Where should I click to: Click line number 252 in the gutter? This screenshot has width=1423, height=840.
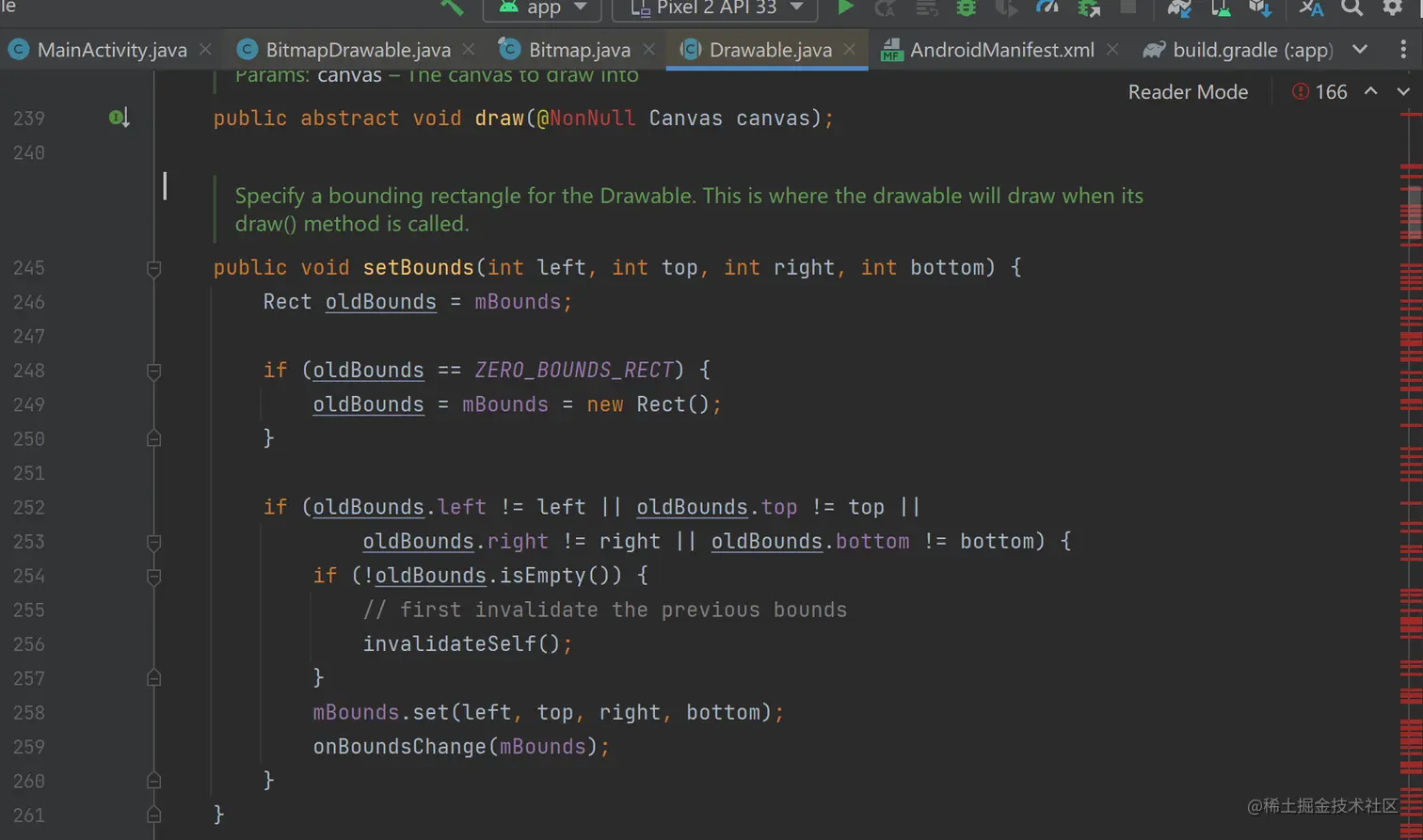click(28, 508)
